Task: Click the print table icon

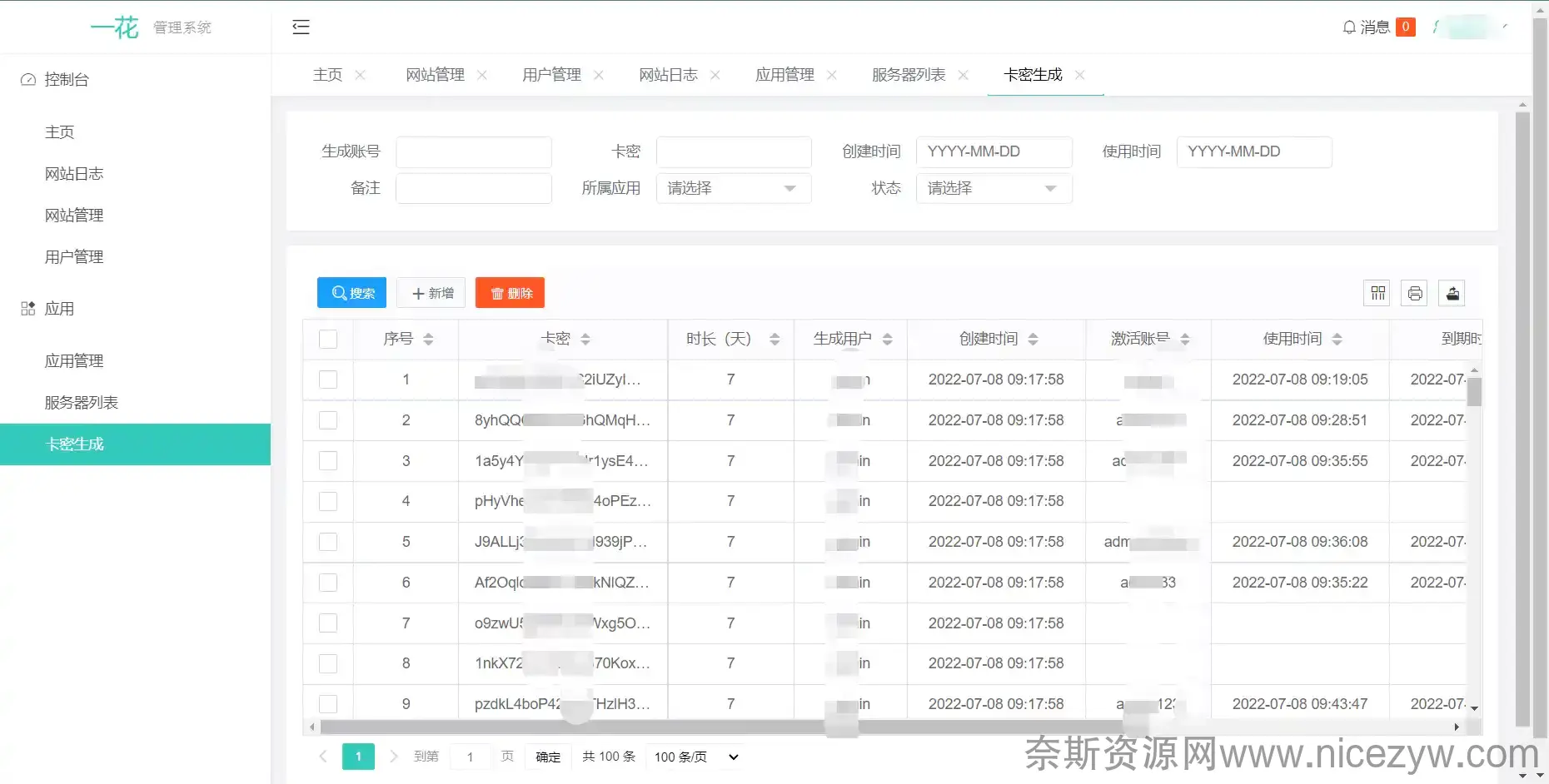Action: 1415,293
